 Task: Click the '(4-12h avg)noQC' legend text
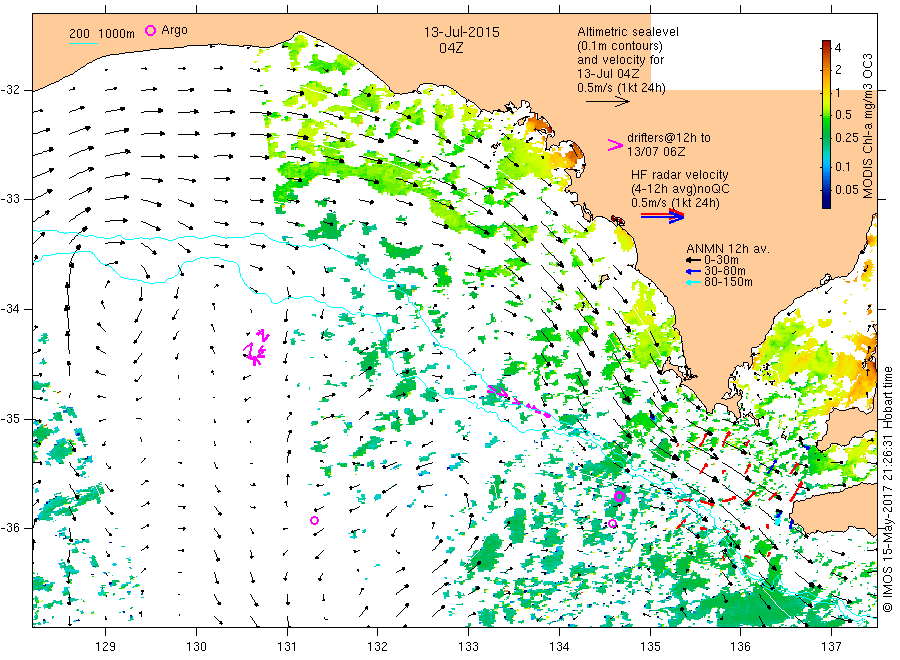[x=680, y=189]
